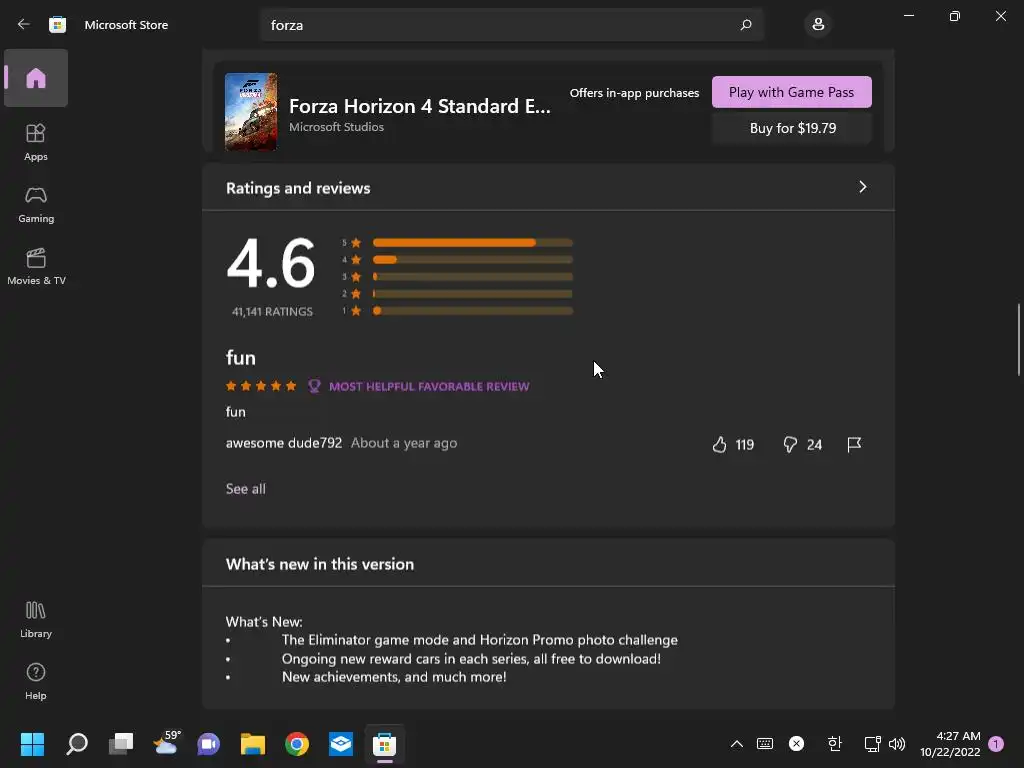1024x768 pixels.
Task: Click the vertical scrollbar thumb
Action: (1019, 340)
